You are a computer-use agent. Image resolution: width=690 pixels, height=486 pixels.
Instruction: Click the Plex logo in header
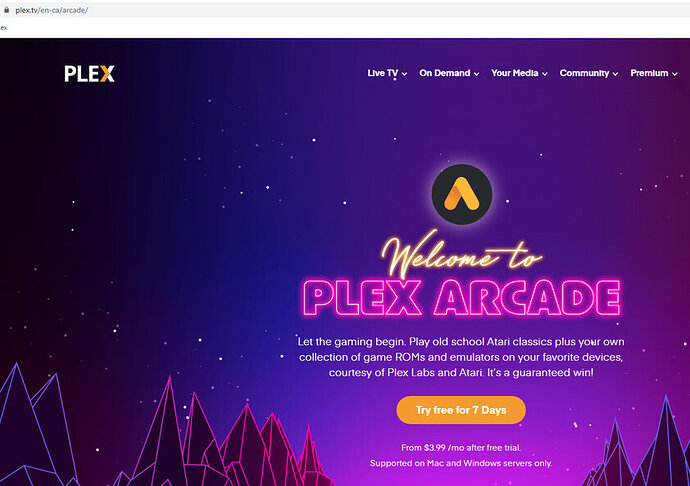pyautogui.click(x=89, y=74)
